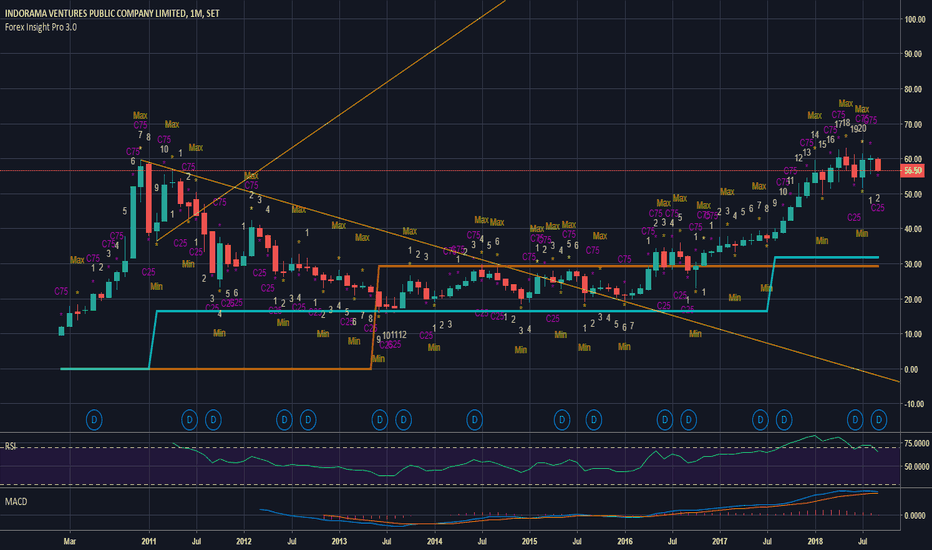Viewport: 932px width, 550px height.
Task: Open the dividend marker just after Jul 2016
Action: coord(688,420)
